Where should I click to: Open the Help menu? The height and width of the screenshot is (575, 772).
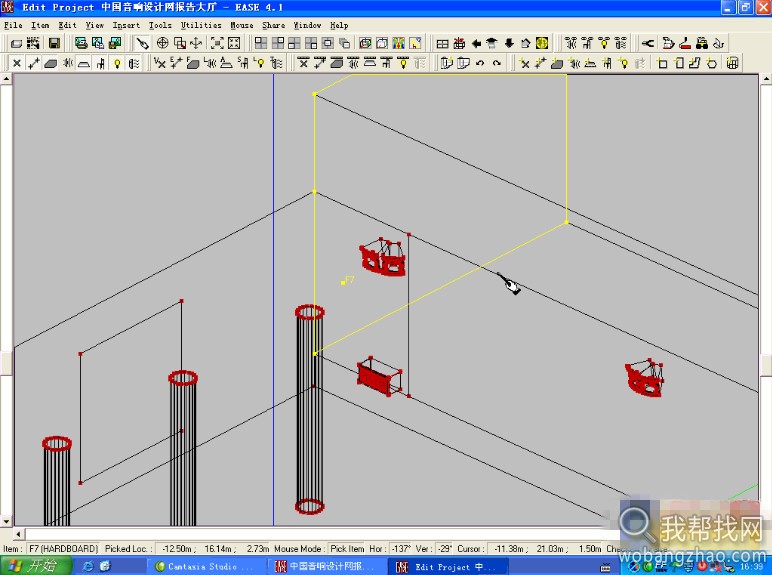[x=339, y=25]
